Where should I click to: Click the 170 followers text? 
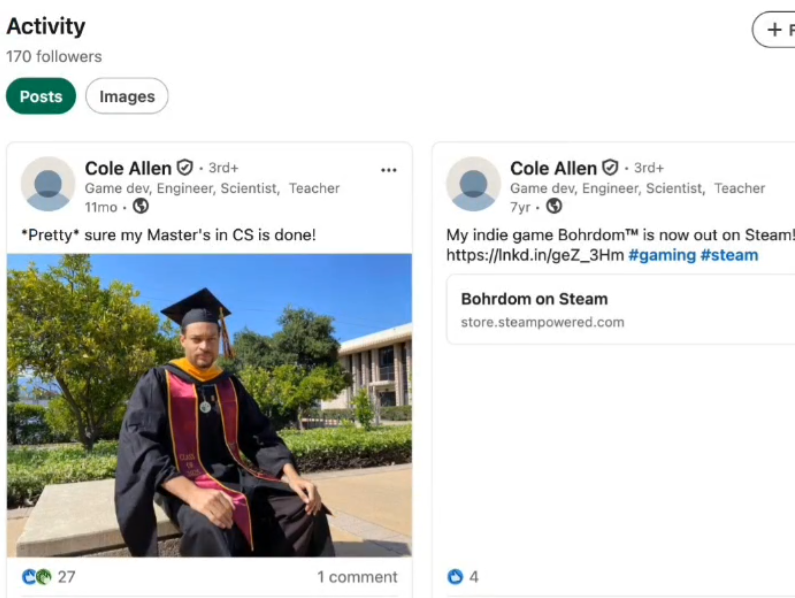click(x=54, y=56)
